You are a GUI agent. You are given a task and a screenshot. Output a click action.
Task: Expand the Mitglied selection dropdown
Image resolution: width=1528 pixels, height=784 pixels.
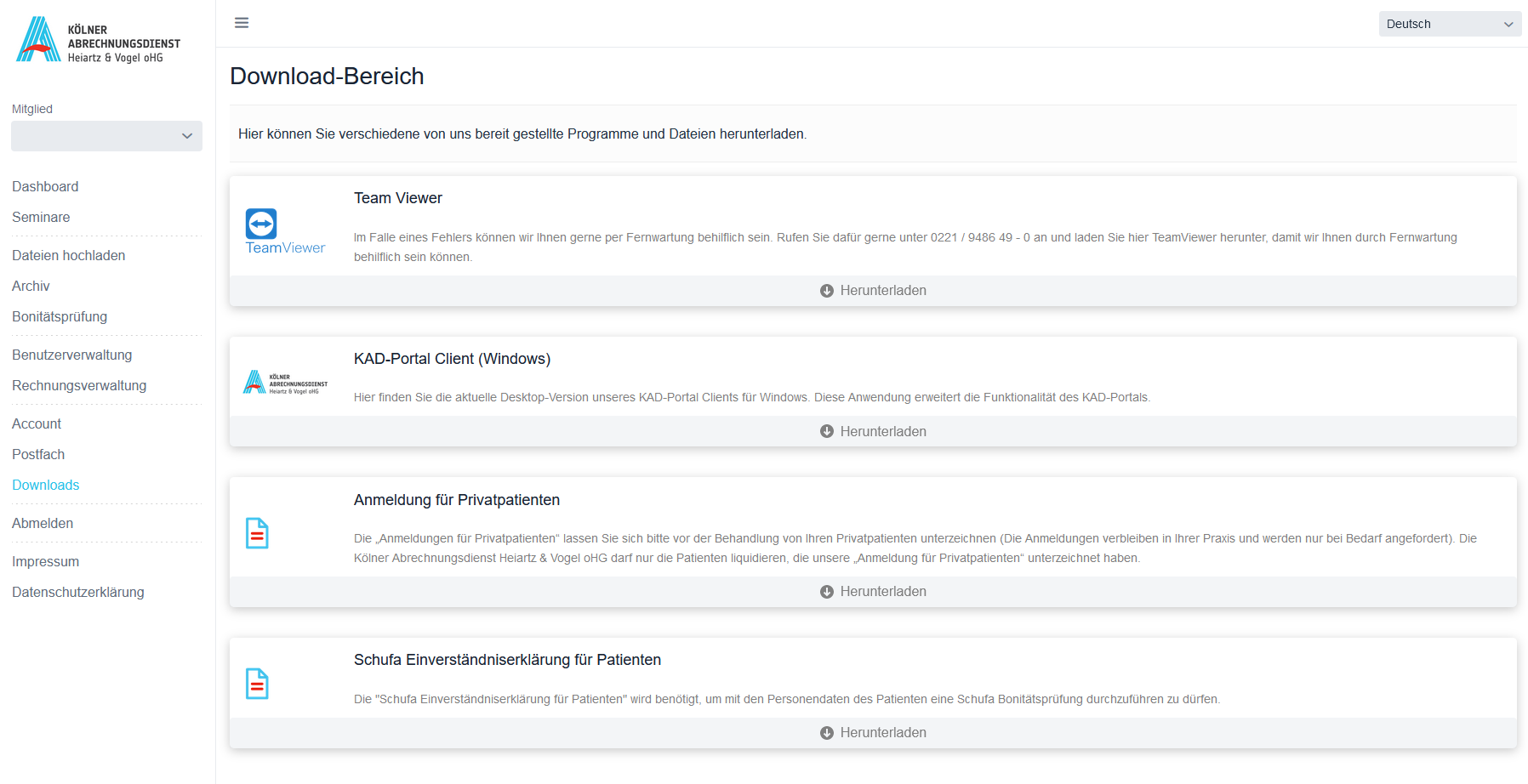point(106,136)
